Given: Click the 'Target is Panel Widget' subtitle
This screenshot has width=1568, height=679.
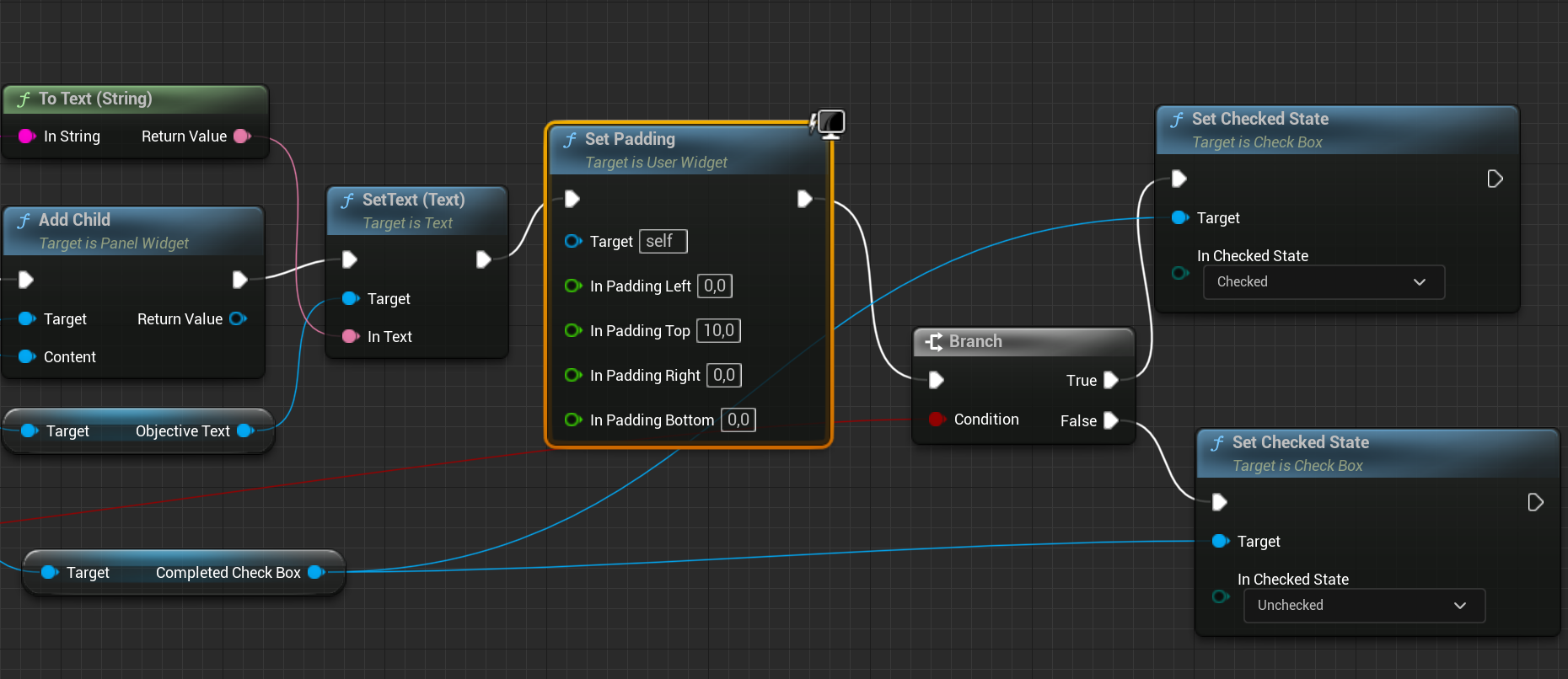Looking at the screenshot, I should pos(114,243).
